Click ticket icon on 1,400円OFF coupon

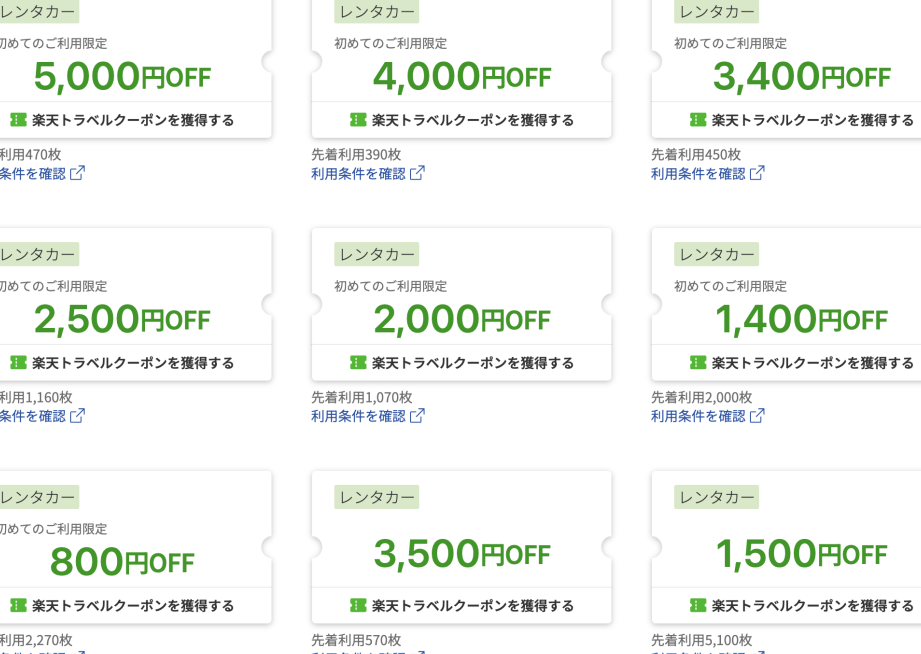point(698,363)
